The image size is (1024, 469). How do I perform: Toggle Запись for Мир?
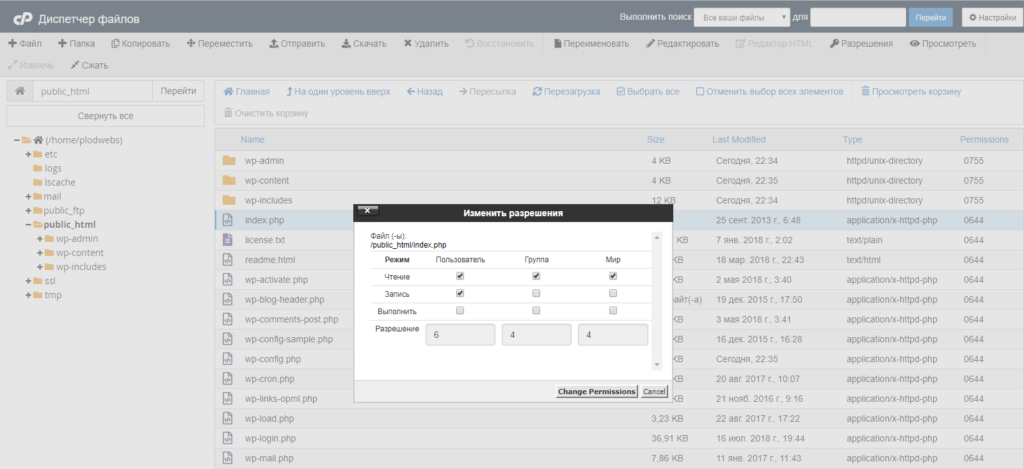613,293
